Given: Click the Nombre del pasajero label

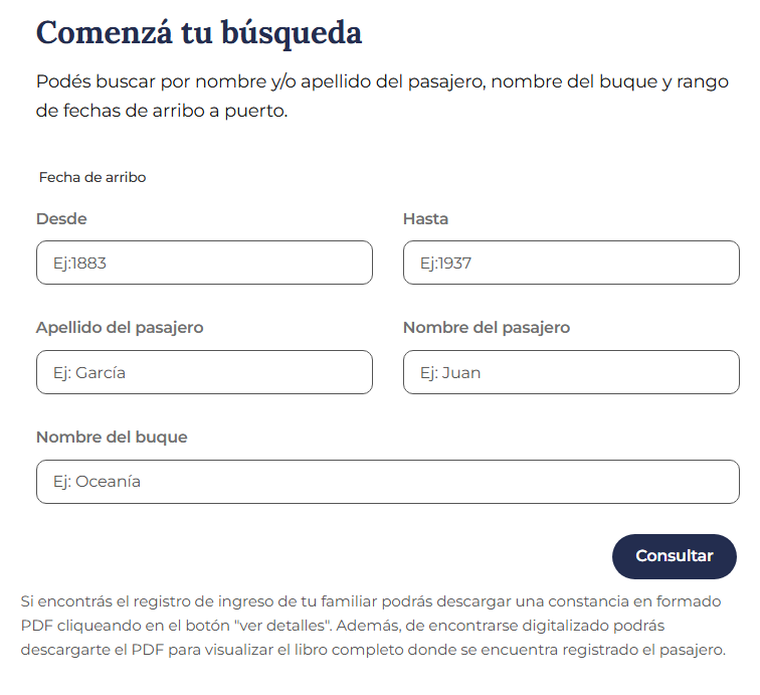Looking at the screenshot, I should 486,328.
